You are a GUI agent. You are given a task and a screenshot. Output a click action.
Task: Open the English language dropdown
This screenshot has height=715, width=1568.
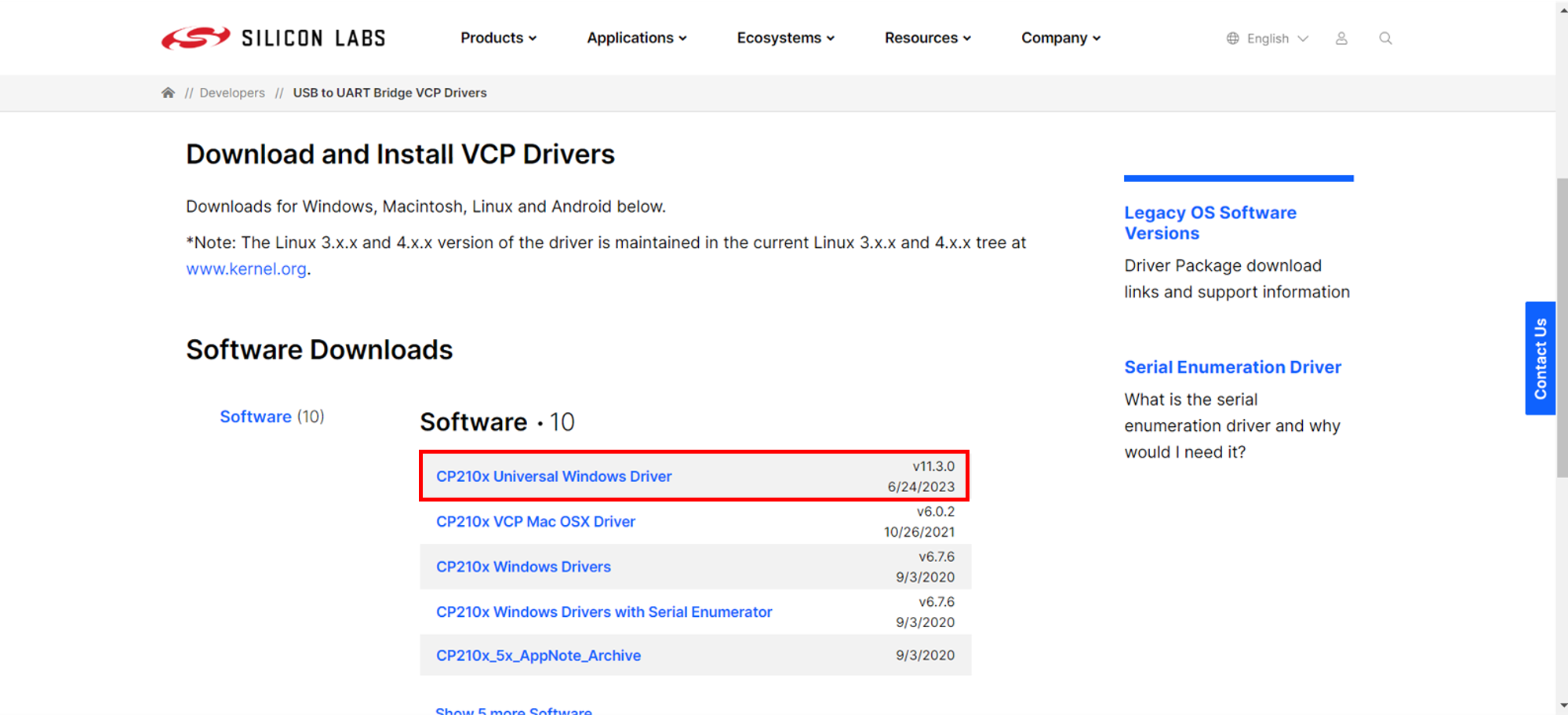pyautogui.click(x=1277, y=38)
